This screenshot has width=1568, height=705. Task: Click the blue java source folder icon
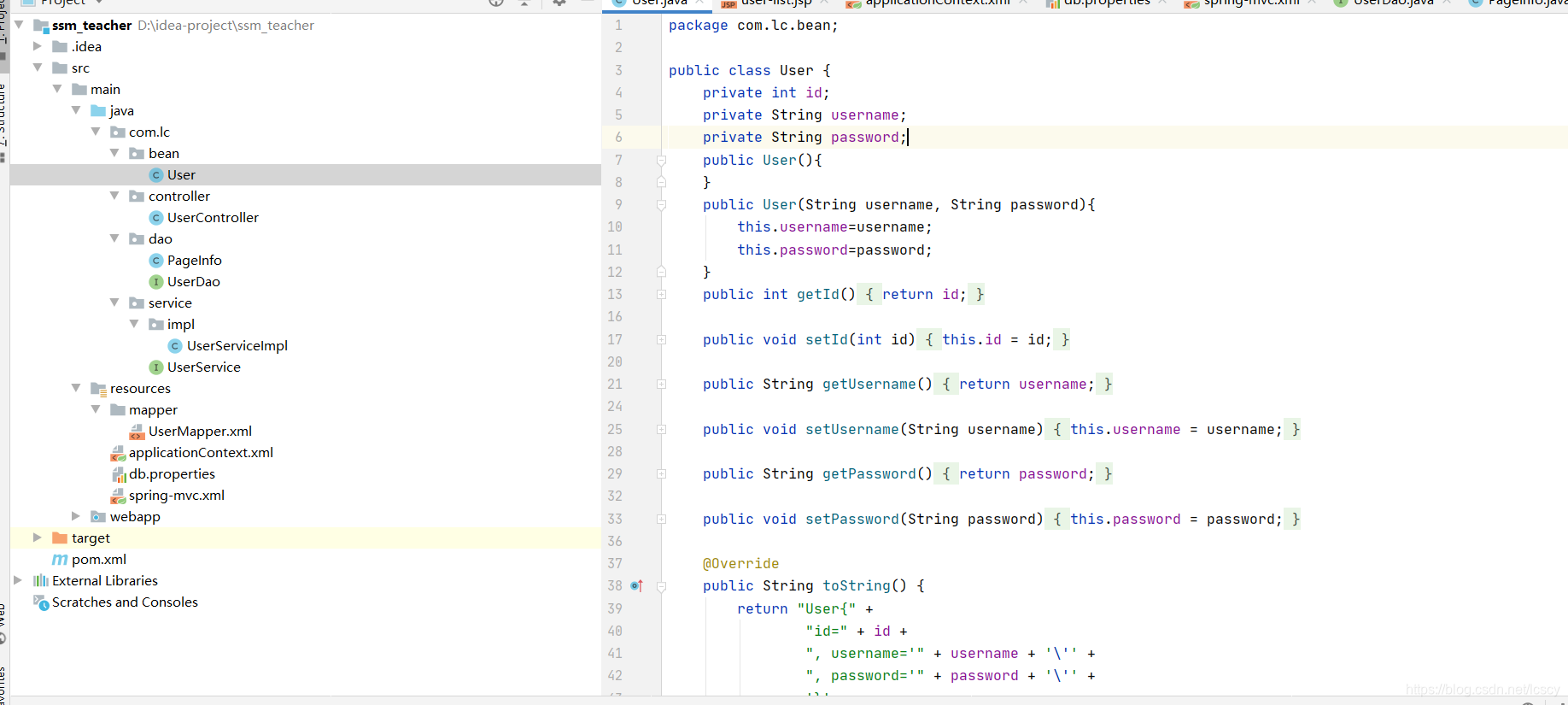[x=98, y=111]
